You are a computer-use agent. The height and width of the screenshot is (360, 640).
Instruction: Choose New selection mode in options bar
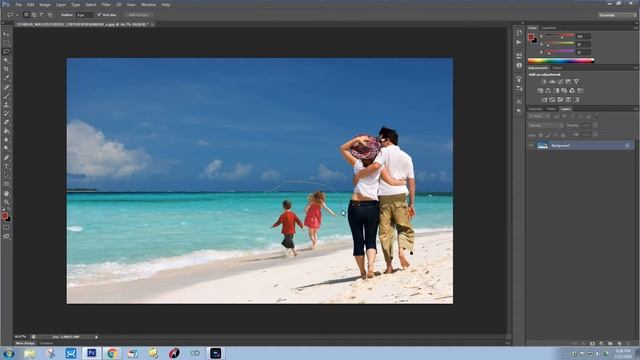(26, 15)
